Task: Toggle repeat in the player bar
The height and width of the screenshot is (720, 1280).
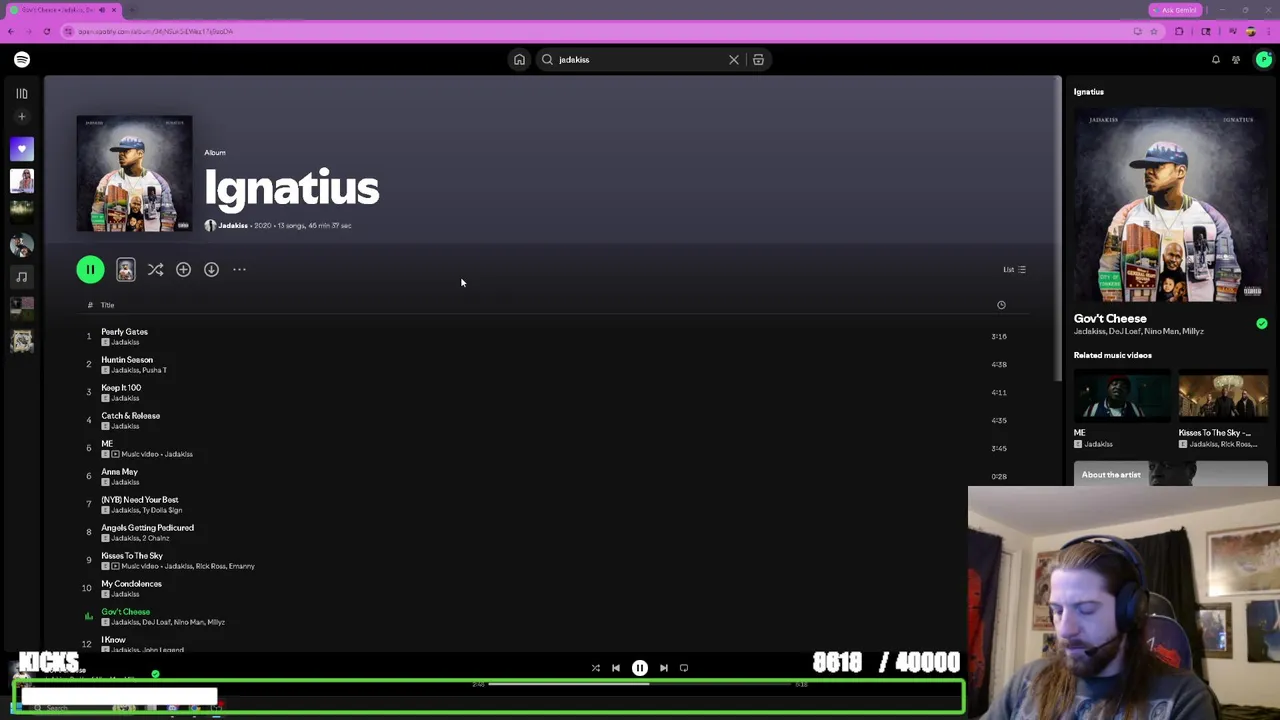Action: coord(684,668)
